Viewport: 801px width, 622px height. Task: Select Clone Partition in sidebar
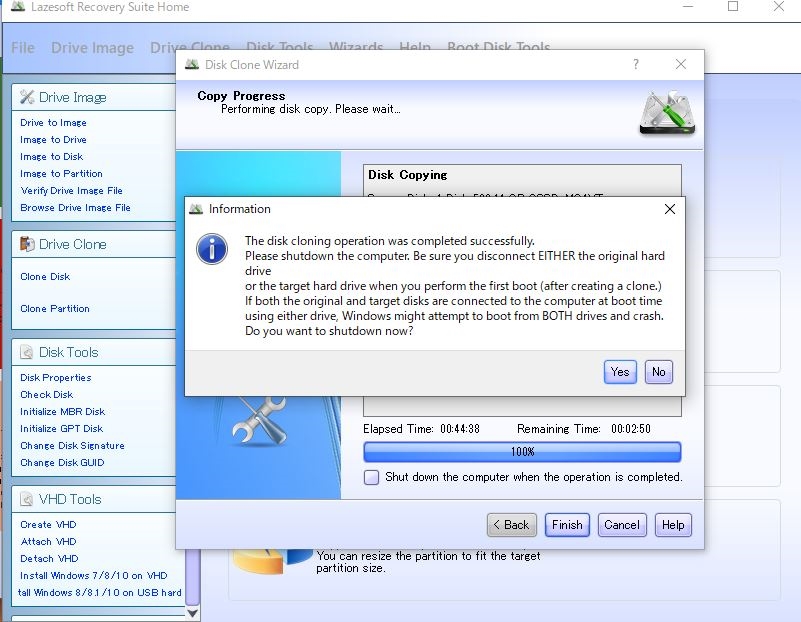click(55, 309)
